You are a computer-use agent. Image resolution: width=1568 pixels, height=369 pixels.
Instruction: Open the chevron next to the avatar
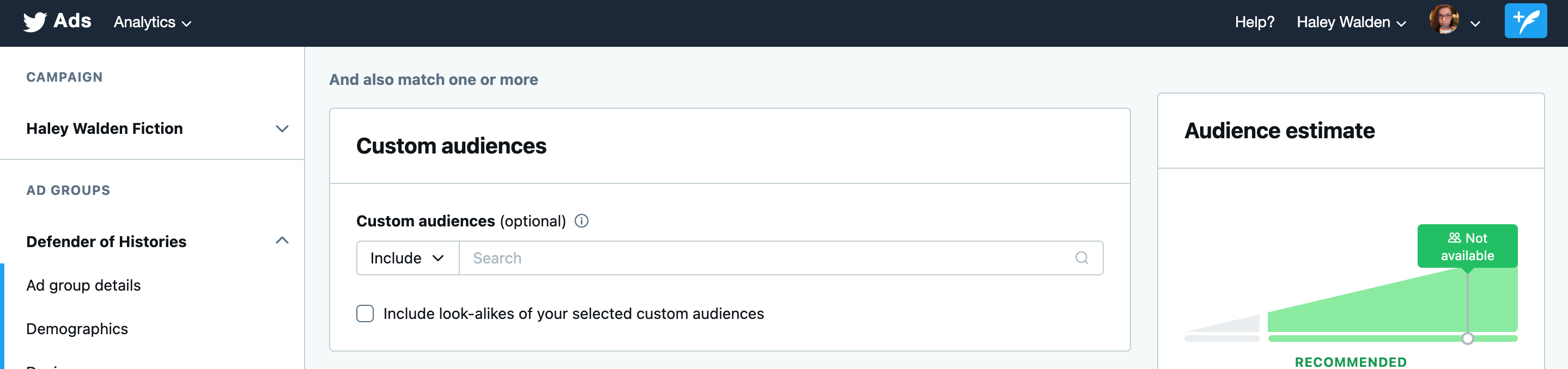point(1475,24)
